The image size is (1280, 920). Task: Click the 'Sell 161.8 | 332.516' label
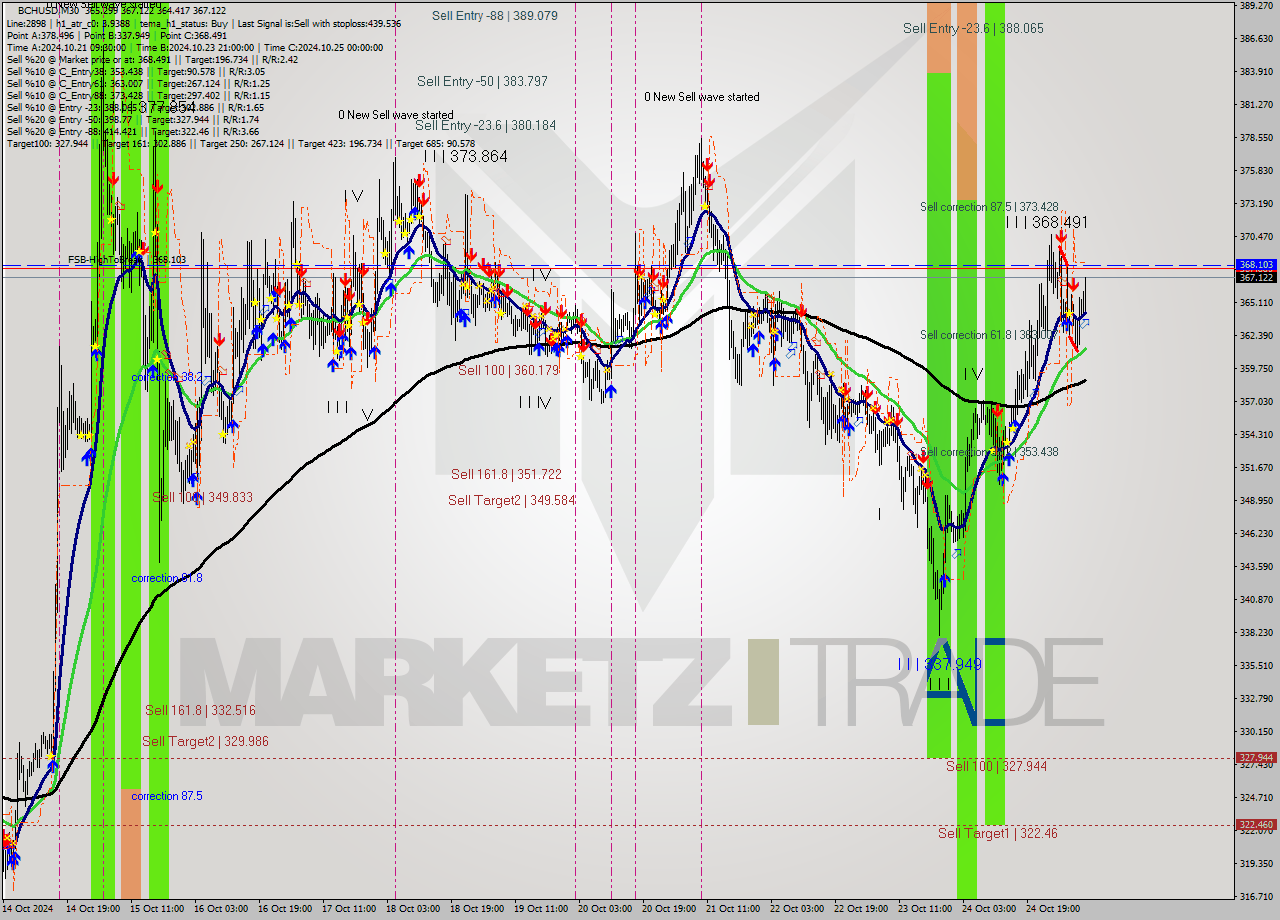pyautogui.click(x=200, y=710)
